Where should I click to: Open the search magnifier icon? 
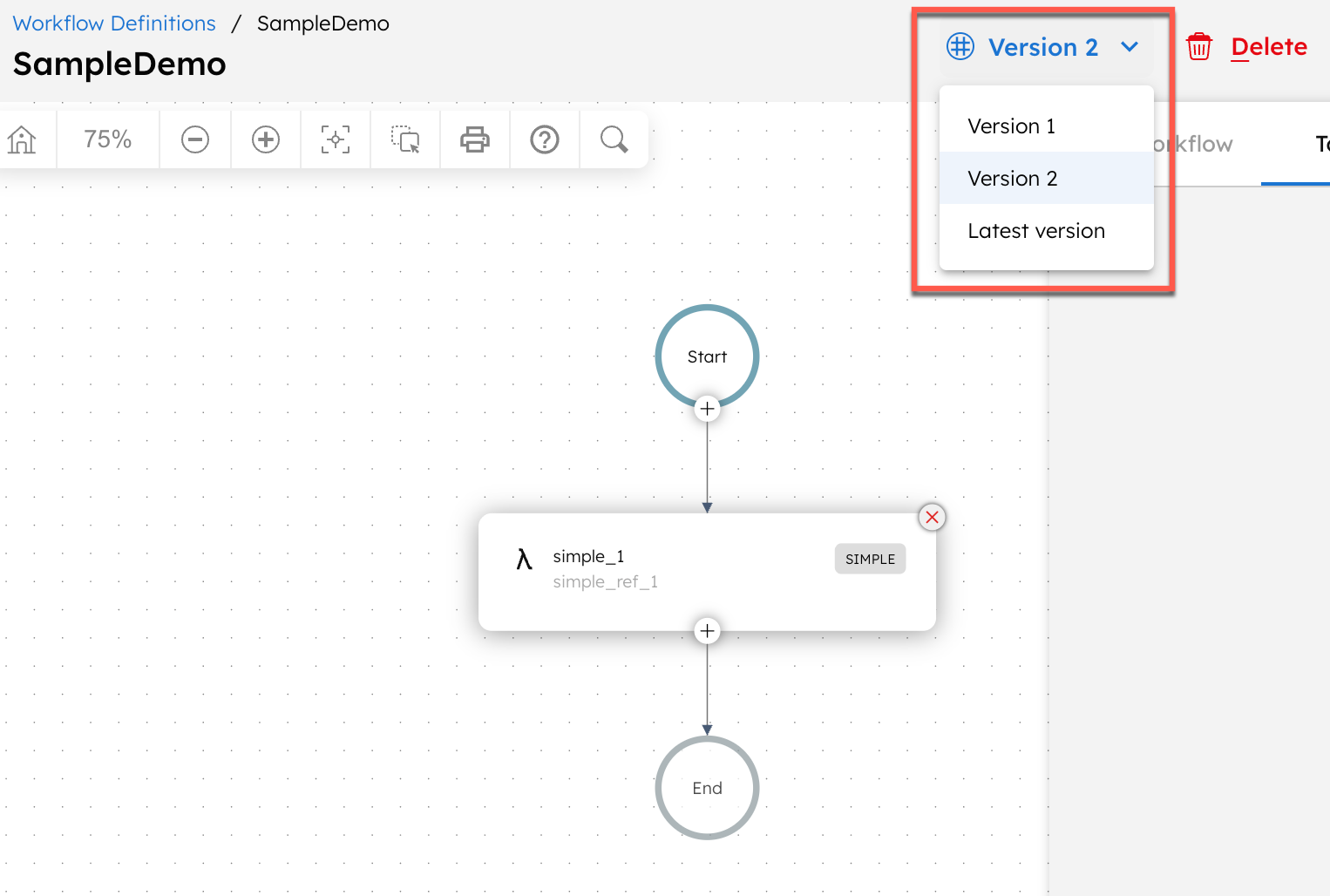[x=614, y=139]
